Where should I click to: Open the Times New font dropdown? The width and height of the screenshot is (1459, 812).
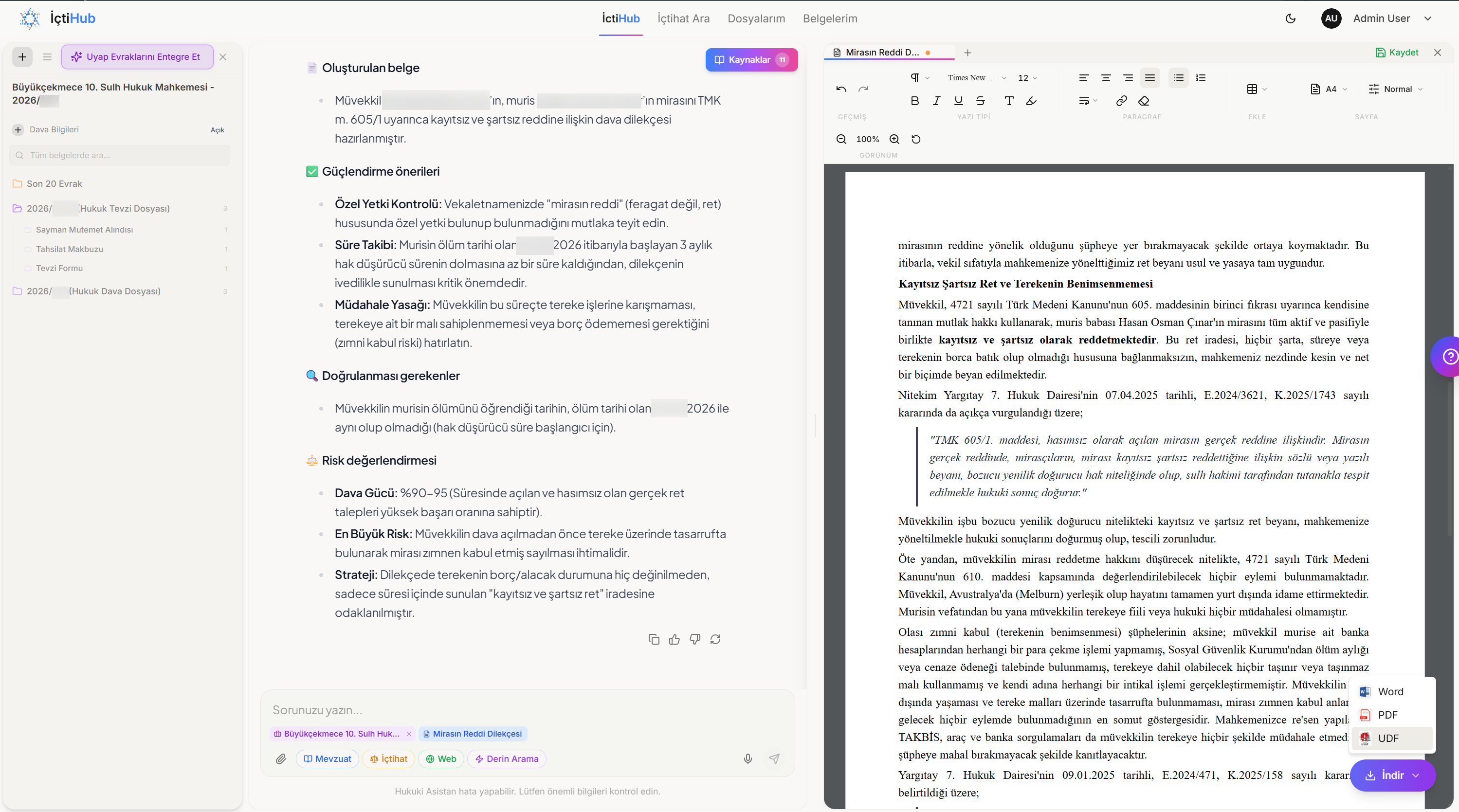pos(976,77)
